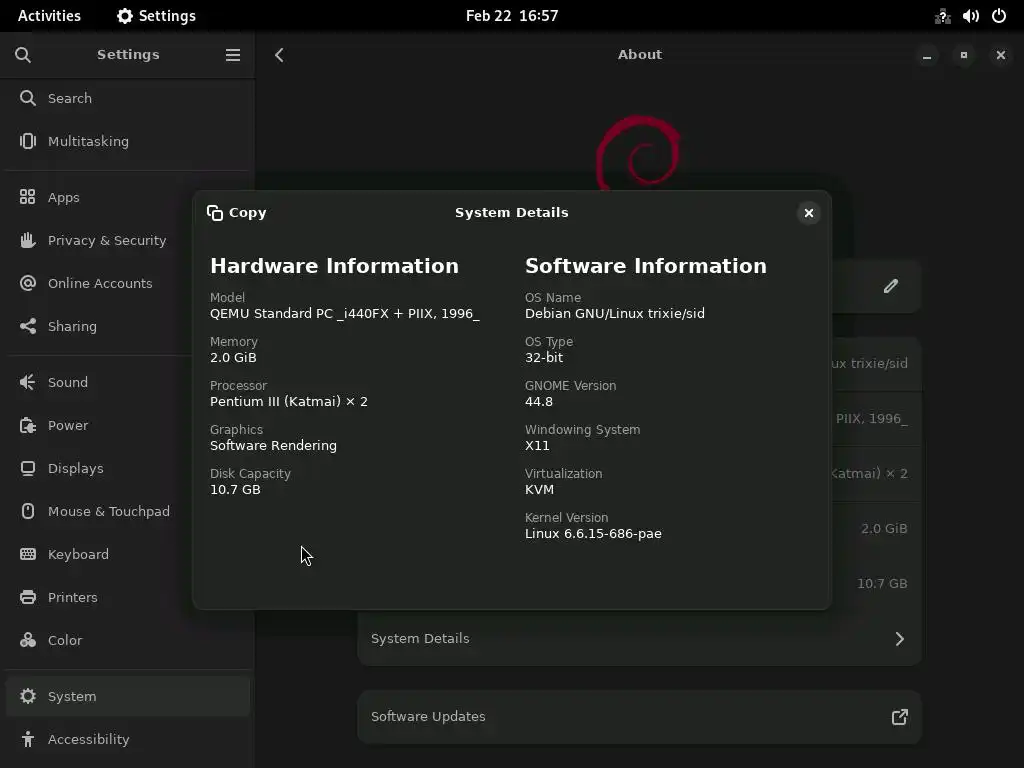Screen dimensions: 1024x768
Task: Click the GNOME Version value 44.8
Action: 539,402
